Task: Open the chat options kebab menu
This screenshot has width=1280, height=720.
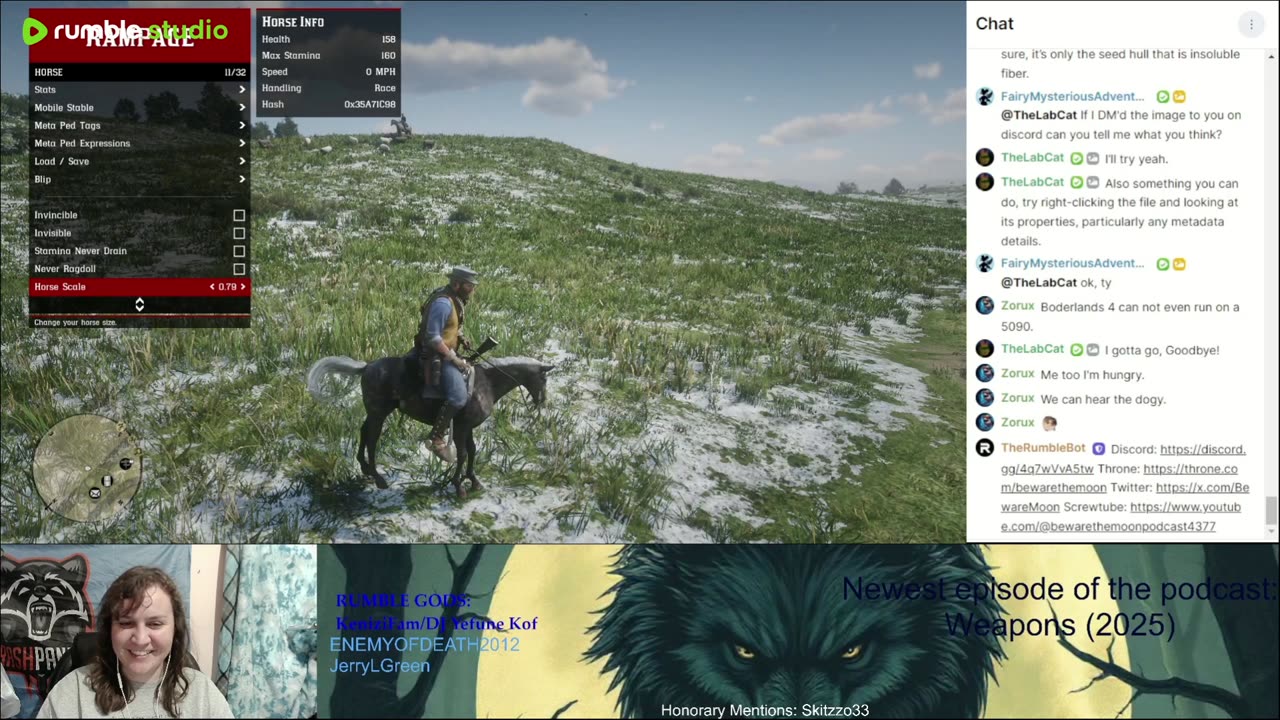Action: tap(1251, 24)
